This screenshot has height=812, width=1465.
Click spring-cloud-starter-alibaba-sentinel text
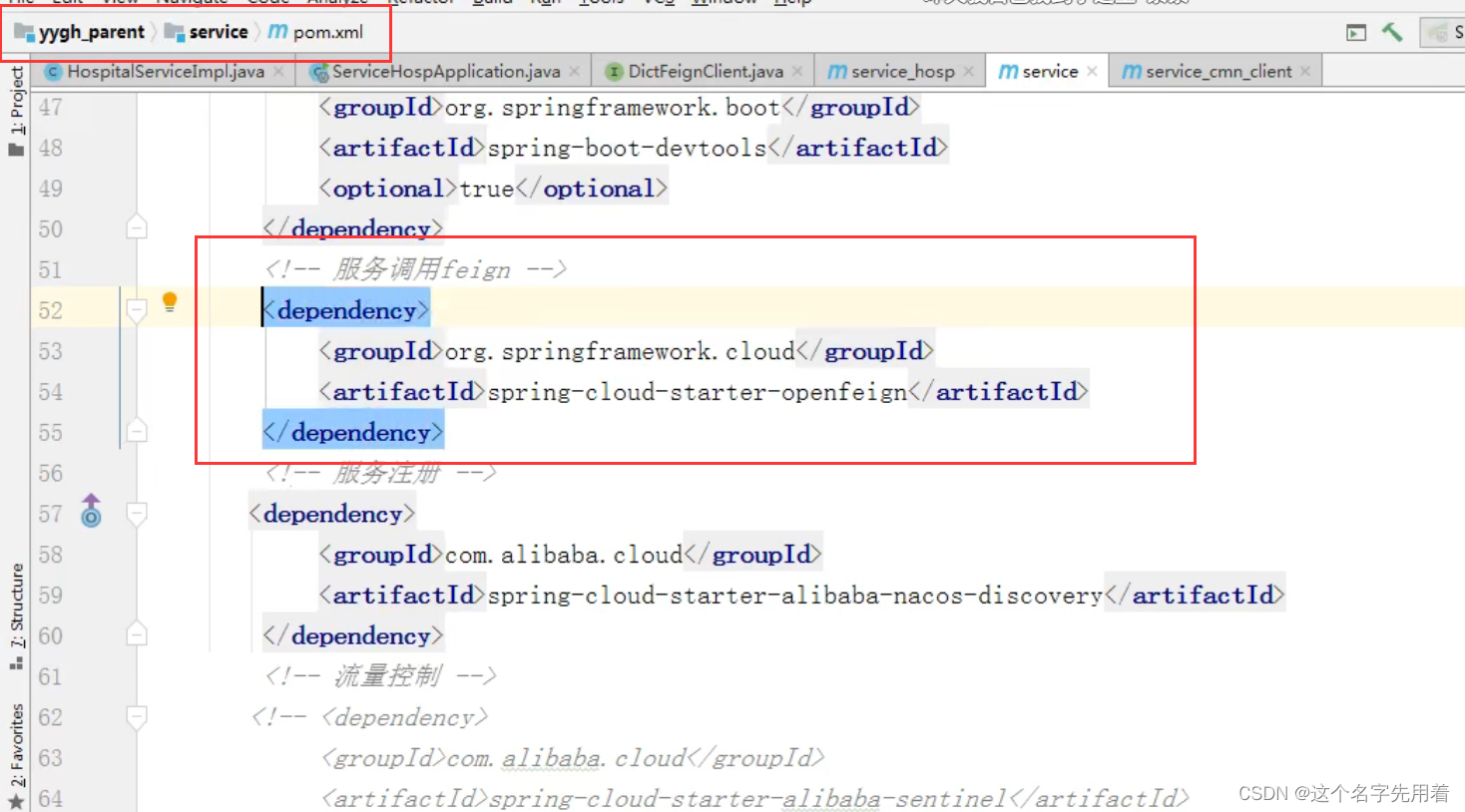[x=747, y=798]
